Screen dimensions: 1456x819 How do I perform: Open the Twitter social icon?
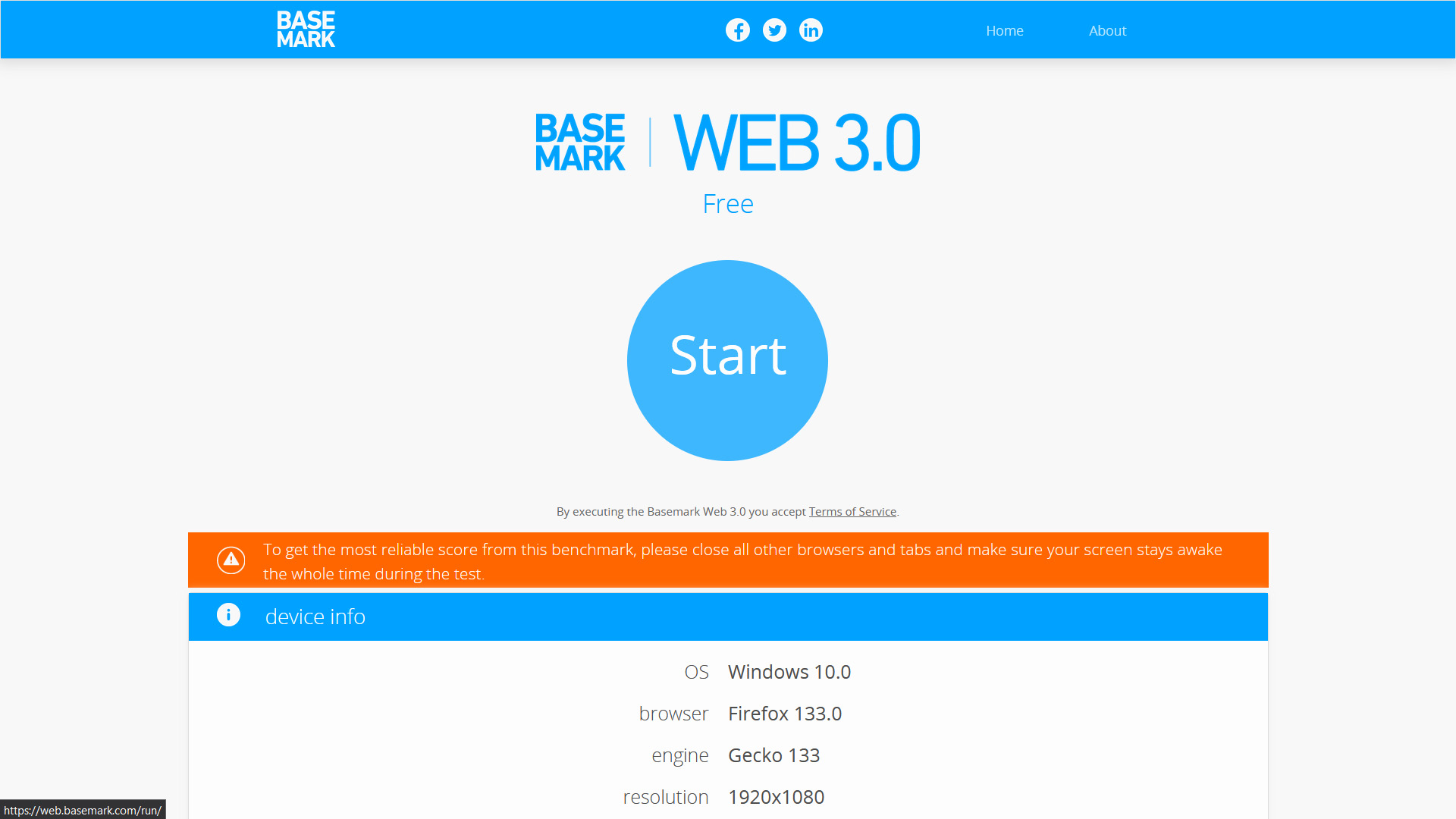tap(774, 30)
